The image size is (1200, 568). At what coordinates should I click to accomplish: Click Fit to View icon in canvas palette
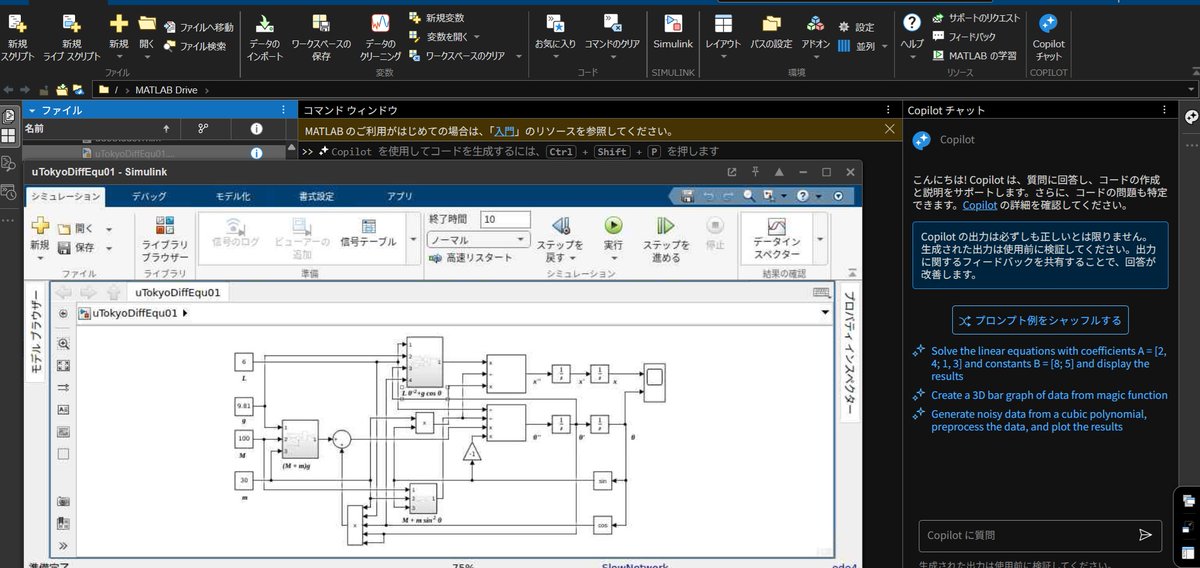(64, 366)
